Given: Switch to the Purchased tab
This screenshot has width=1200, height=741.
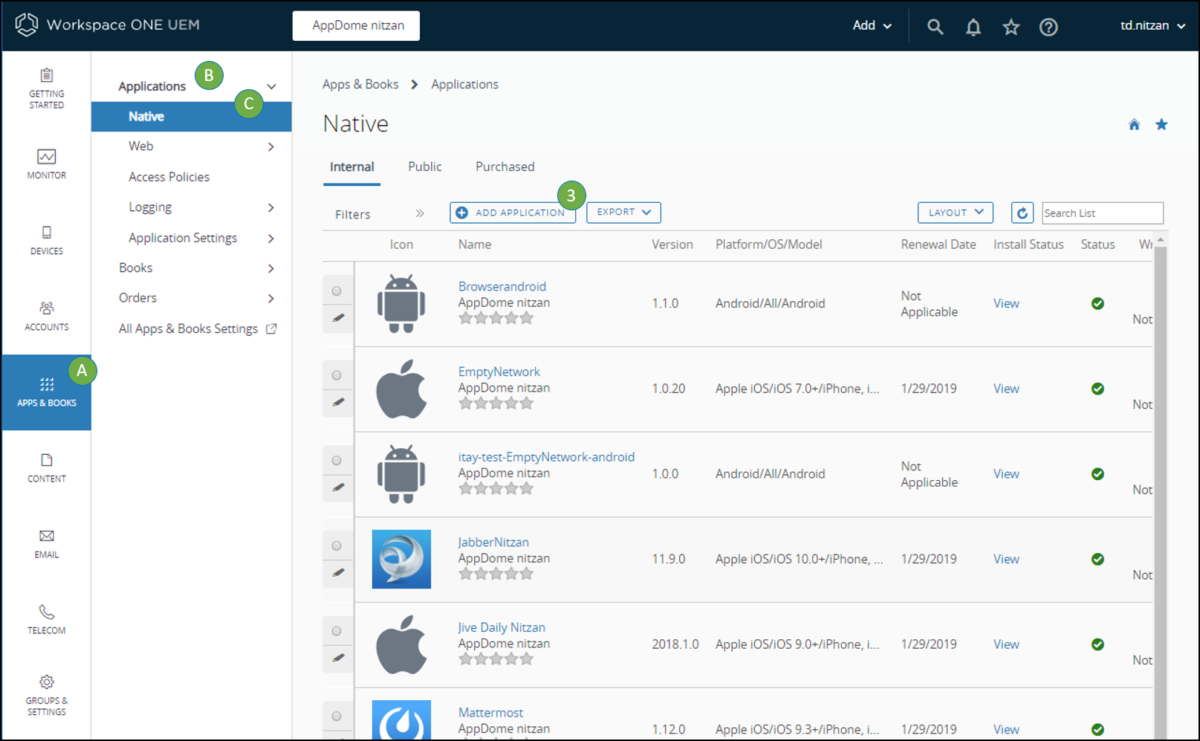Looking at the screenshot, I should pos(505,166).
